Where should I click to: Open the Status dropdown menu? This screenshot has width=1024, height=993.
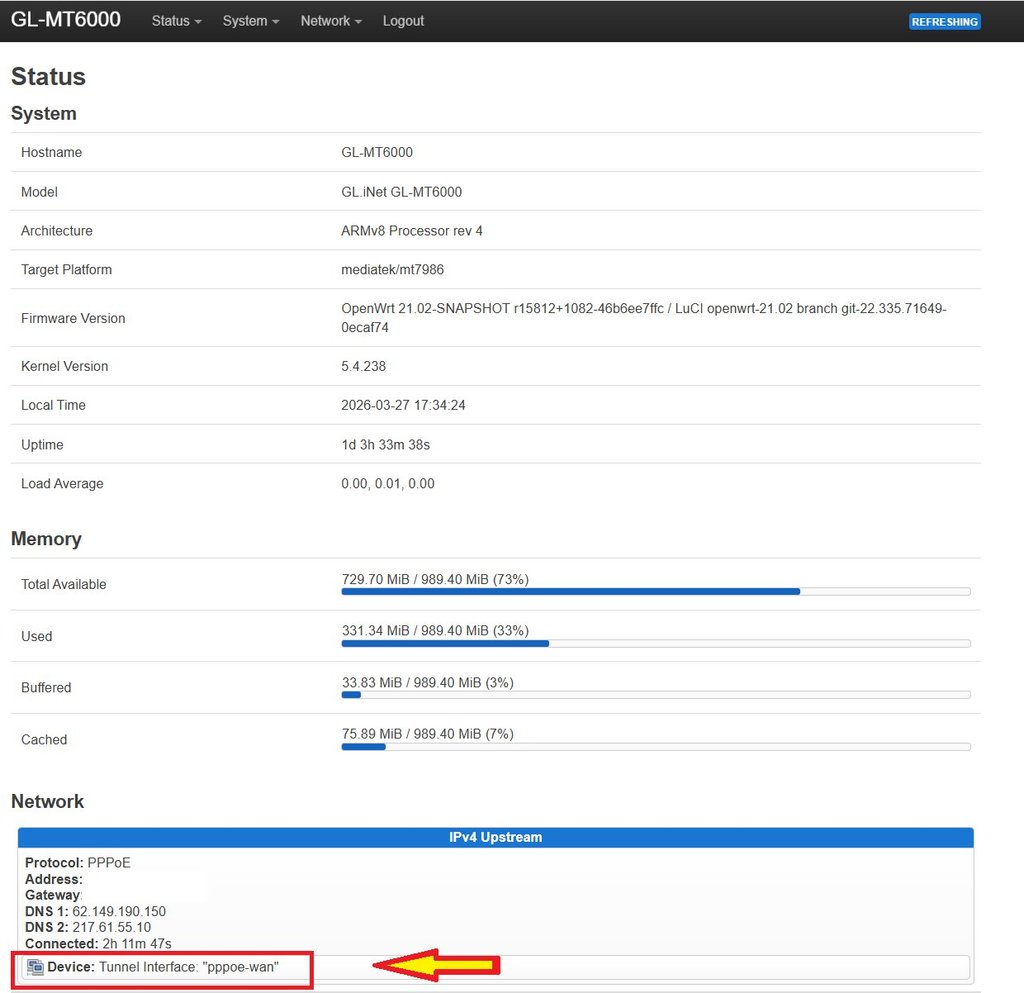coord(176,21)
